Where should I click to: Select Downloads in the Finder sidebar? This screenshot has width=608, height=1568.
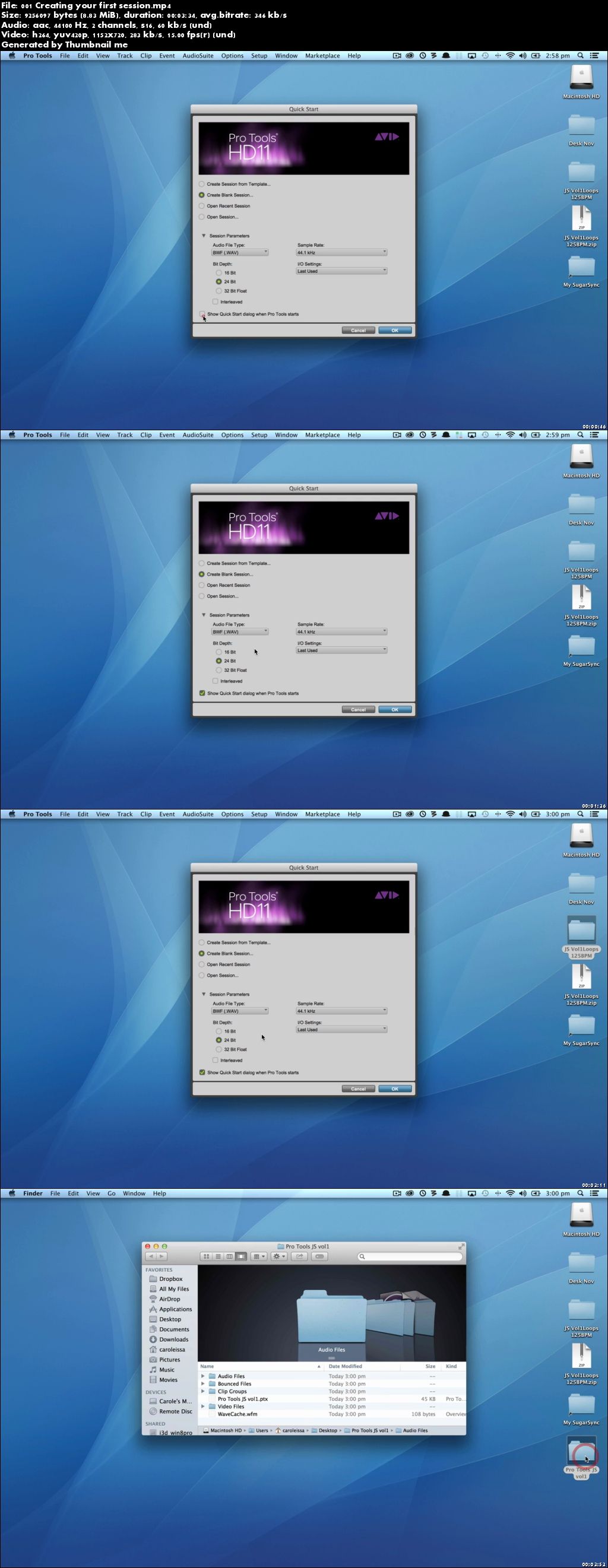click(173, 1339)
